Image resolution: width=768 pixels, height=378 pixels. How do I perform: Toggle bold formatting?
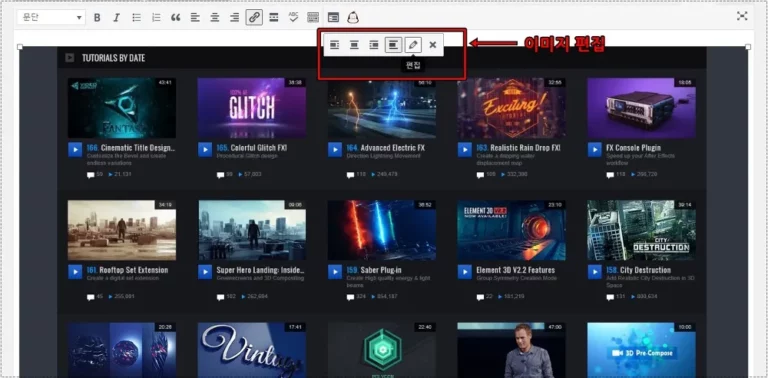coord(97,18)
